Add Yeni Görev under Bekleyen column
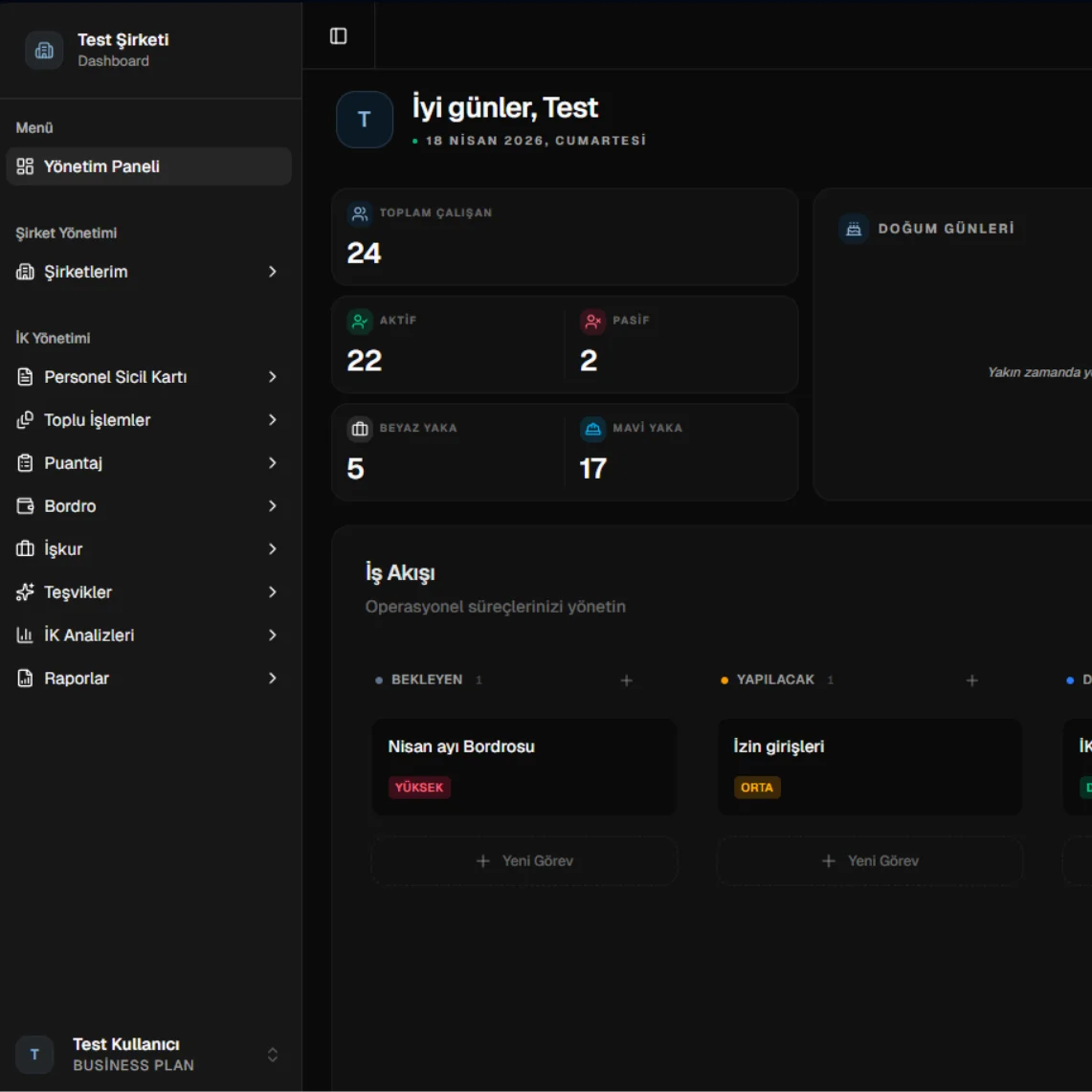Image resolution: width=1092 pixels, height=1092 pixels. pyautogui.click(x=524, y=861)
